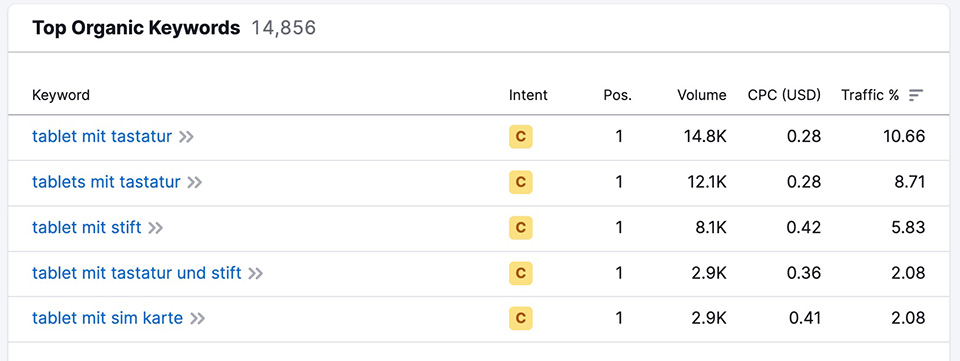Click intent badge C for tablets mit tastatur
960x361 pixels.
tap(520, 182)
